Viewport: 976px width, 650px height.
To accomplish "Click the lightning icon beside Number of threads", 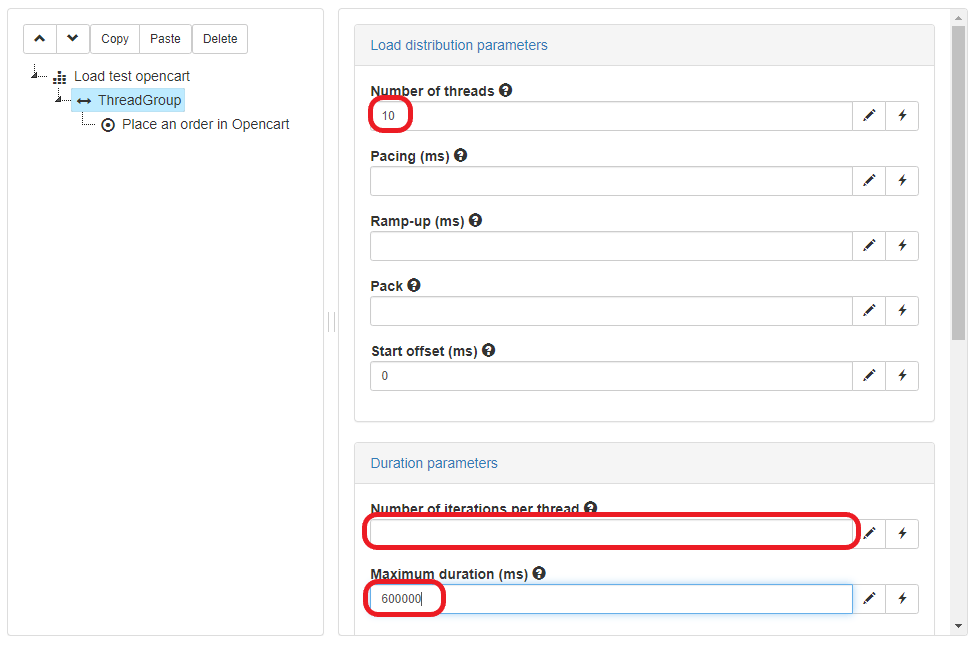I will click(902, 115).
